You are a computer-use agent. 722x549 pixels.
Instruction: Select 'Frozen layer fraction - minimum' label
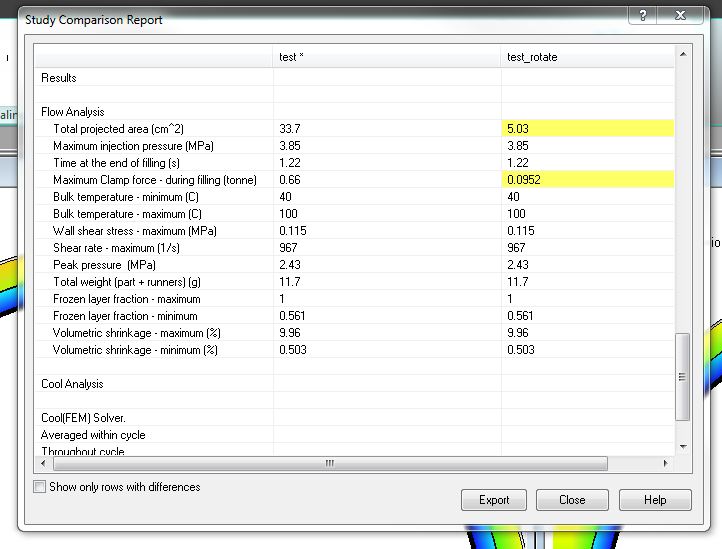click(125, 316)
